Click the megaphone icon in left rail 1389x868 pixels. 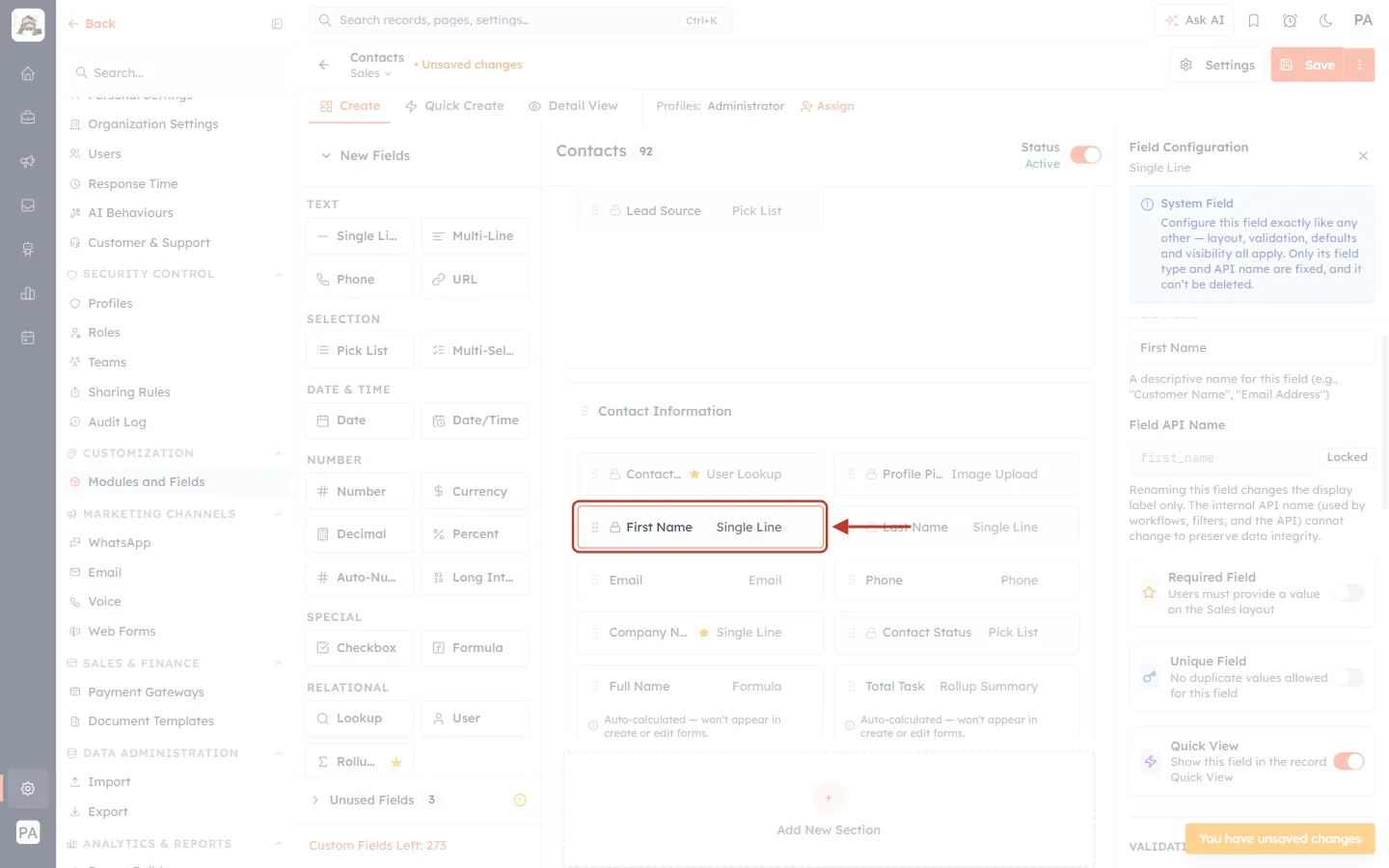28,161
